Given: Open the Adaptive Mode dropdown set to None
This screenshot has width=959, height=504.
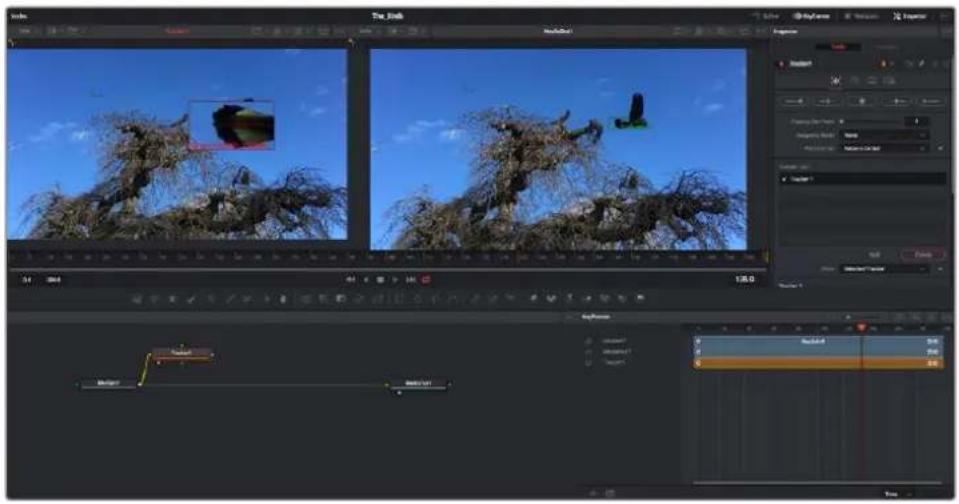Looking at the screenshot, I should 884,135.
